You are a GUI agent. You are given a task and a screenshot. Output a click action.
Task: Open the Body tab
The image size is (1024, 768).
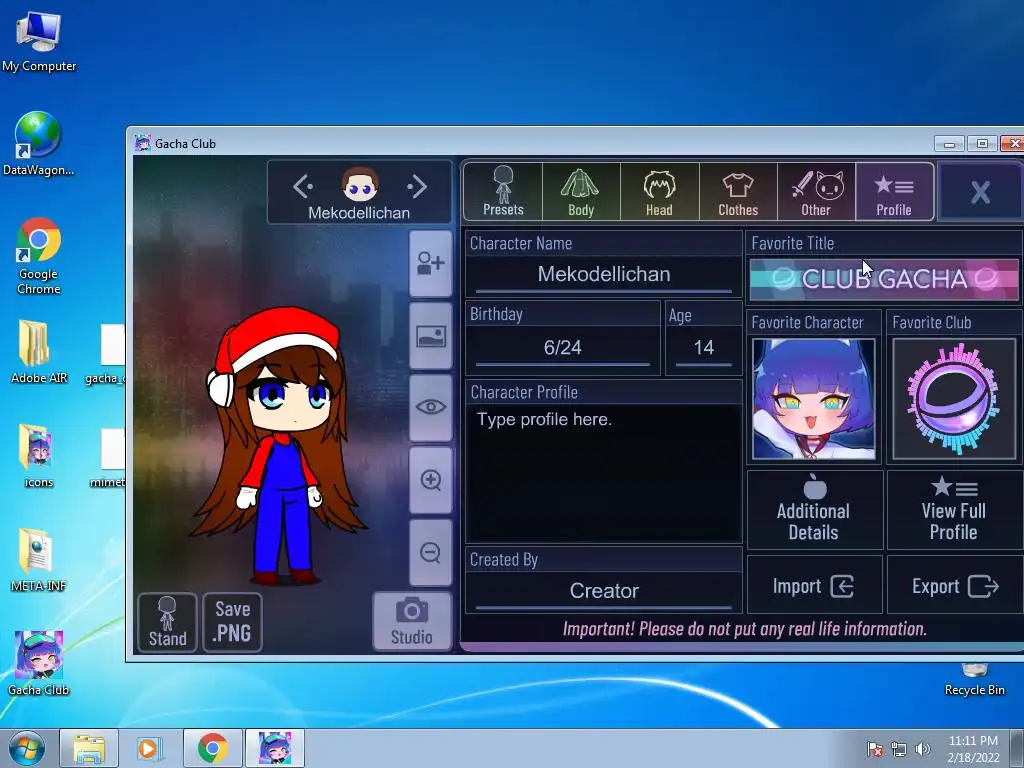581,191
